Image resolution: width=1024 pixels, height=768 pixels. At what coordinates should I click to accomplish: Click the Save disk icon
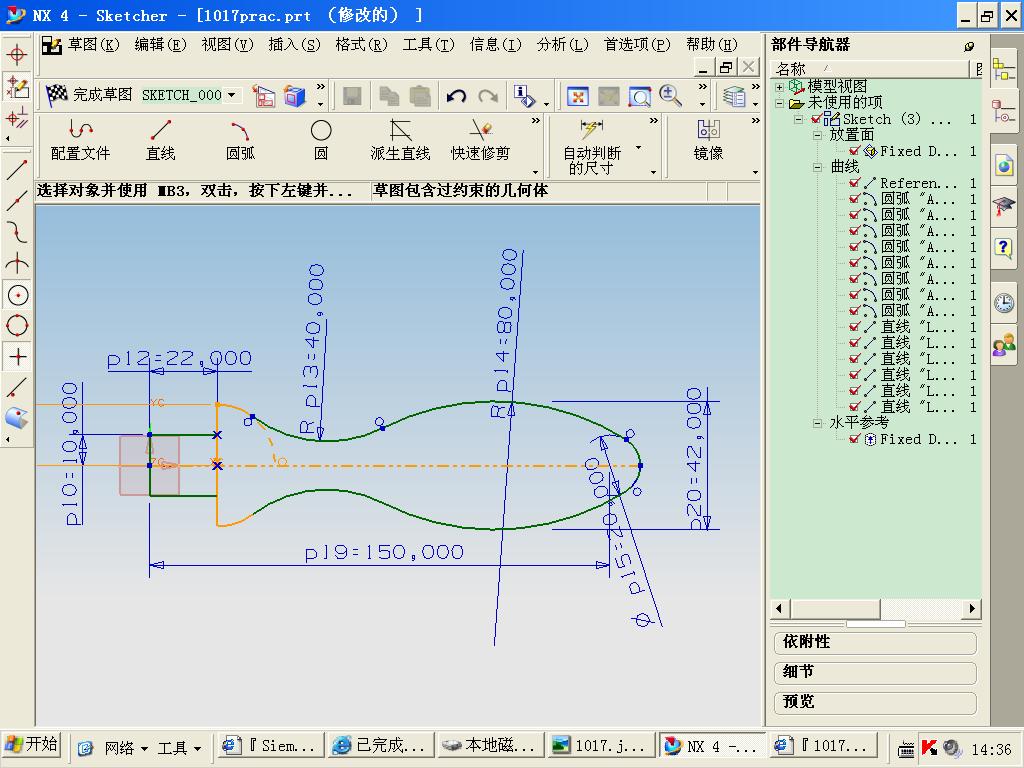352,97
